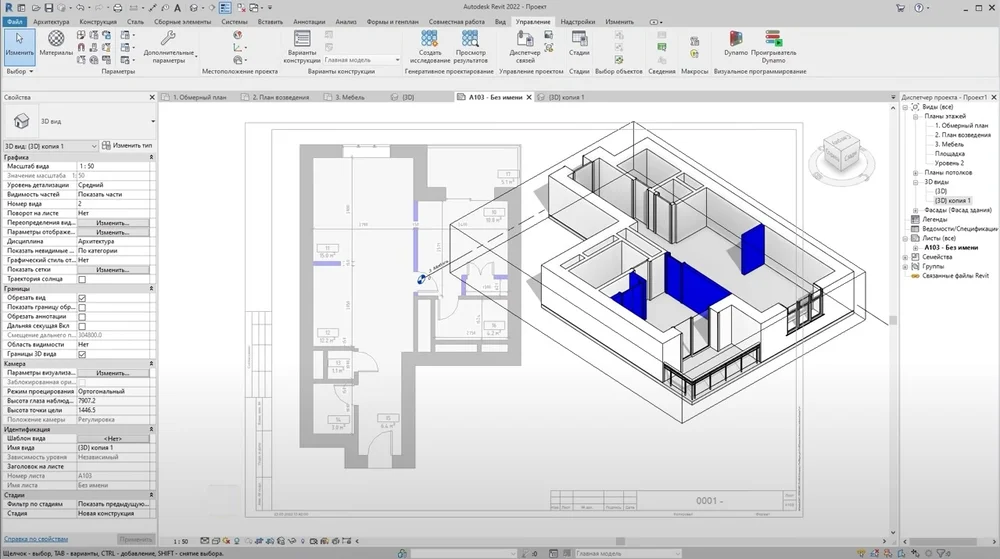
Task: Click Изменить button for Переопределения видимости
Action: tap(113, 223)
